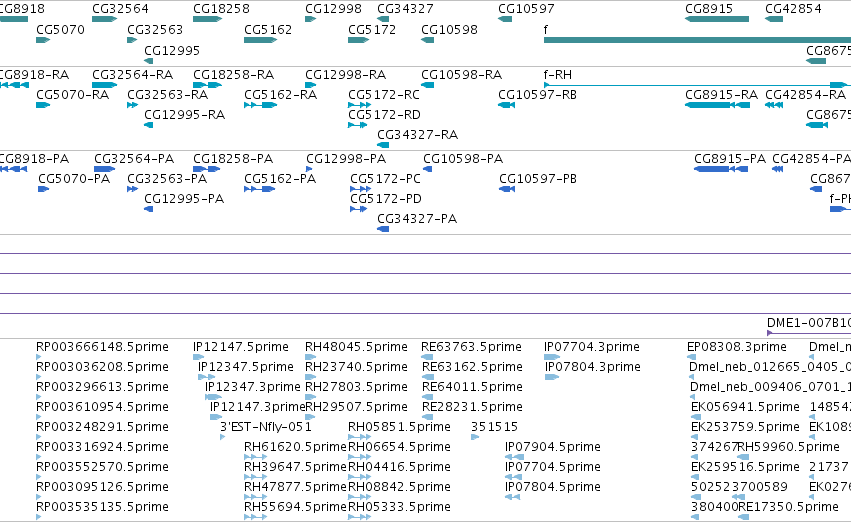Click EST IP07904.5prime

click(552, 447)
